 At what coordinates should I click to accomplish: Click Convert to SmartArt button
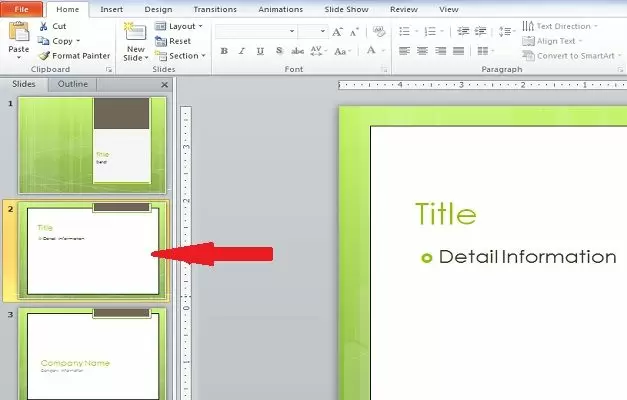click(x=572, y=56)
